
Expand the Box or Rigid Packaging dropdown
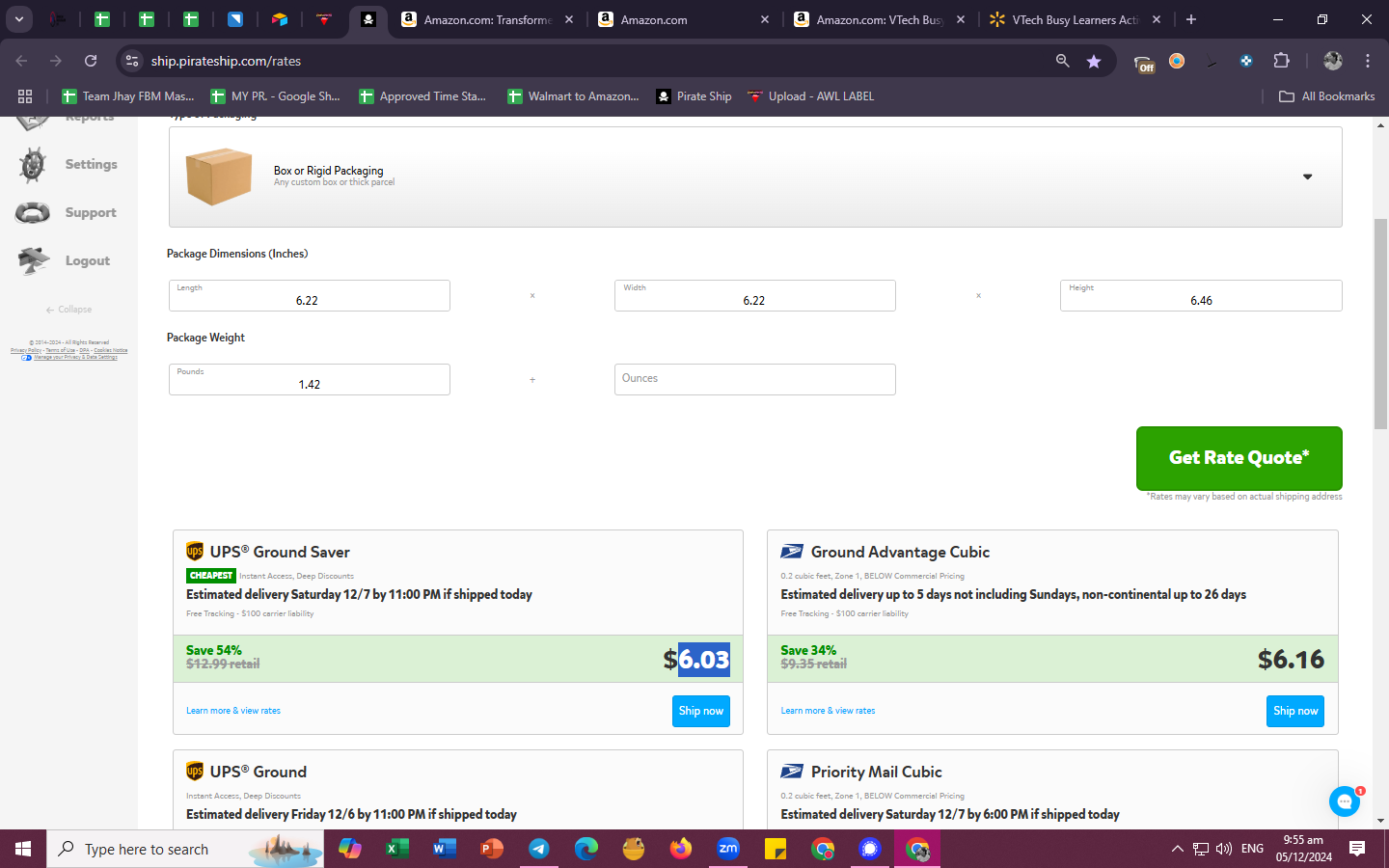755,177
